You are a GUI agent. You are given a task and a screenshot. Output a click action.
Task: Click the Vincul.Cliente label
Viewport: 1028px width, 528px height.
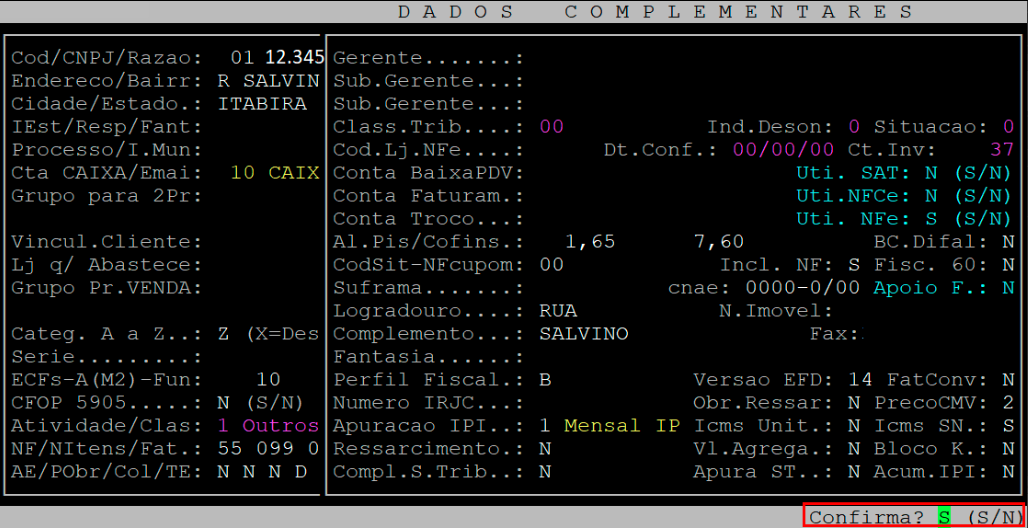107,242
